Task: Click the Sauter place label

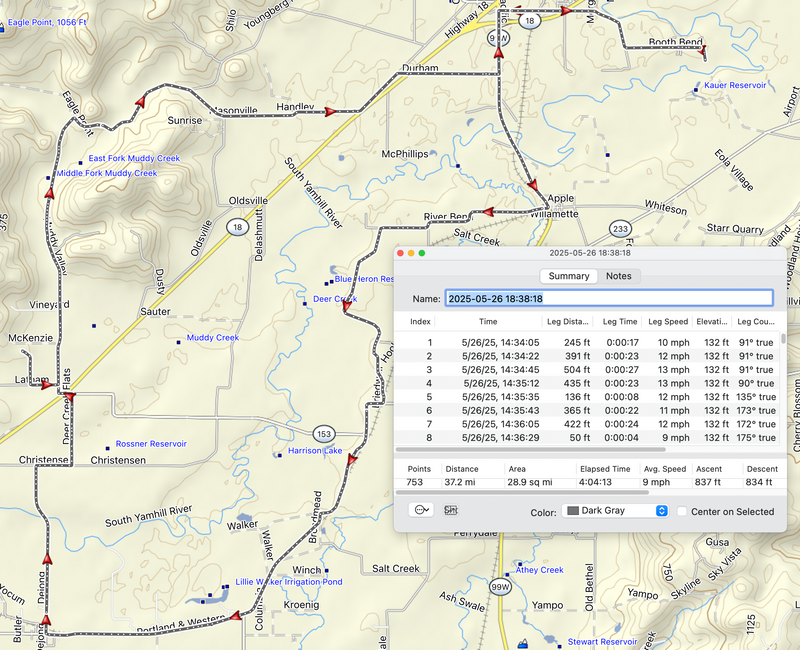Action: click(x=155, y=311)
